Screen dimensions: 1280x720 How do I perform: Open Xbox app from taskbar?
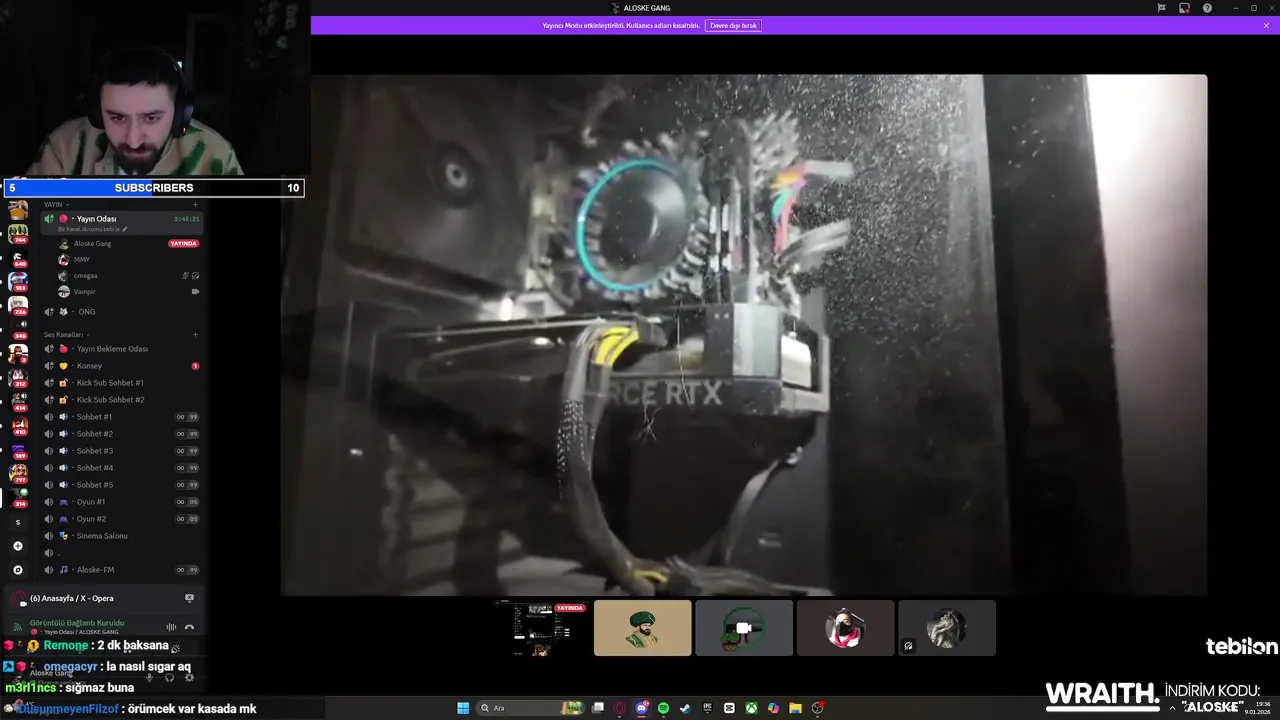point(751,708)
